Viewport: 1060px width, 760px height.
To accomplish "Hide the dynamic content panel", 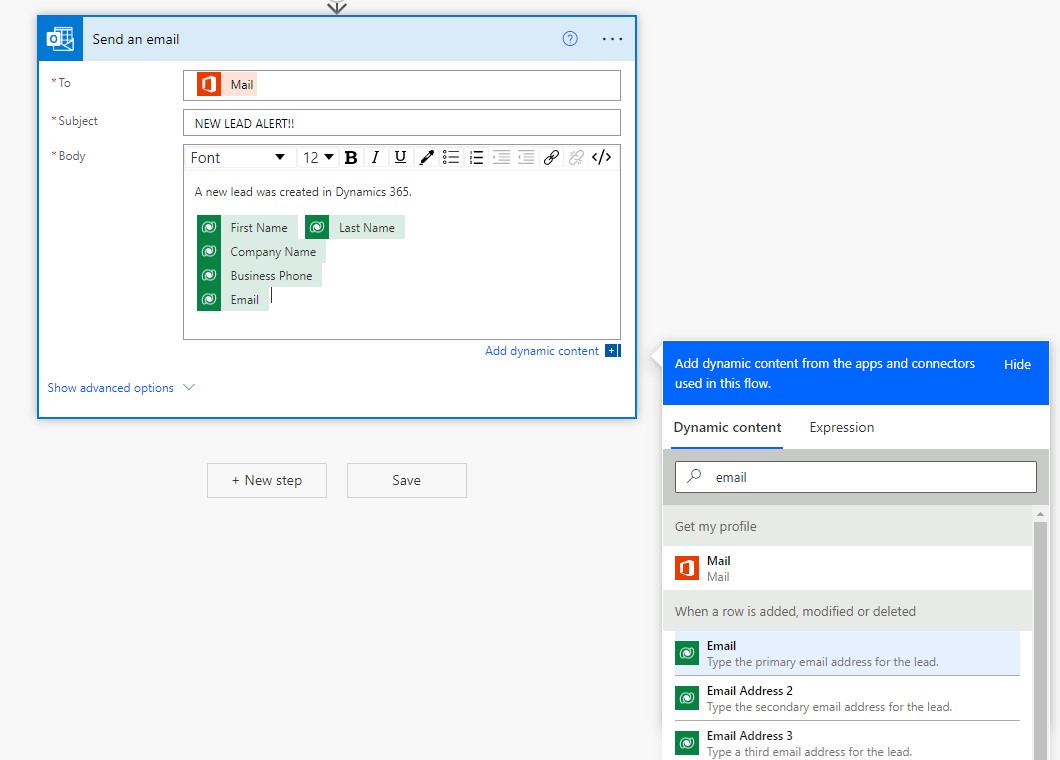I will click(1017, 364).
